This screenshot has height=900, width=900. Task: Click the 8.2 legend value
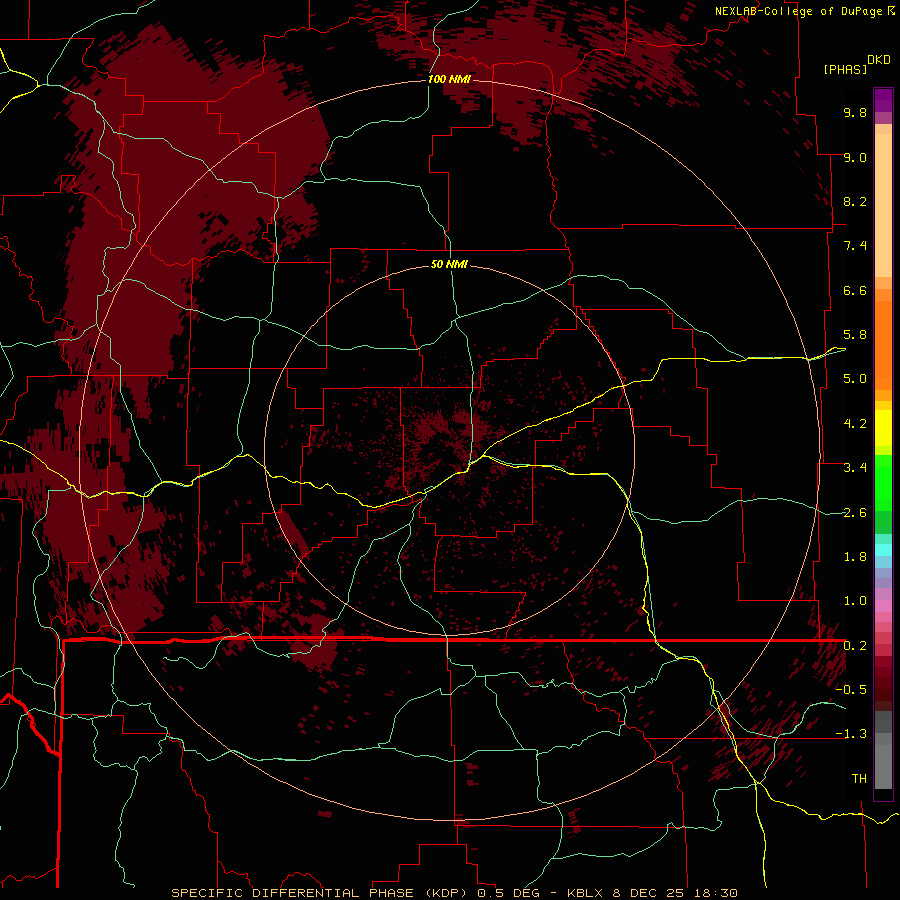[x=855, y=201]
